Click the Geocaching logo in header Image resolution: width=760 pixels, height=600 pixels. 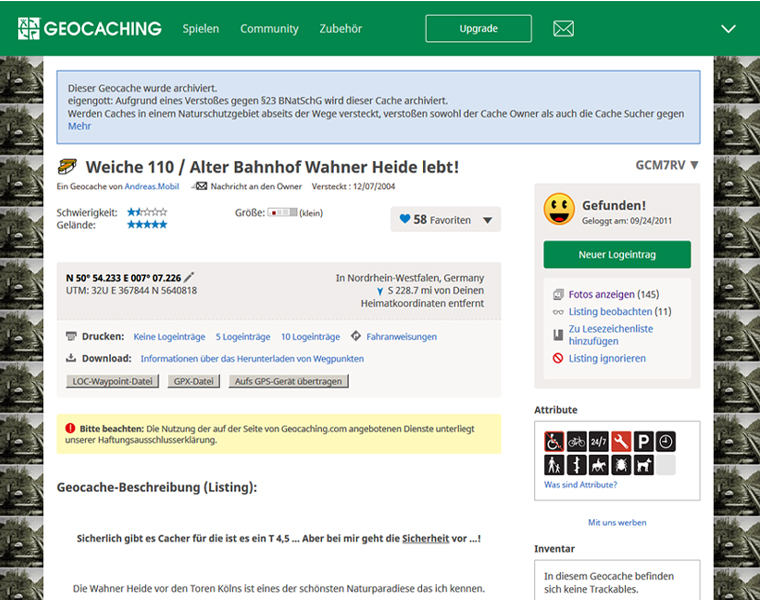point(89,28)
